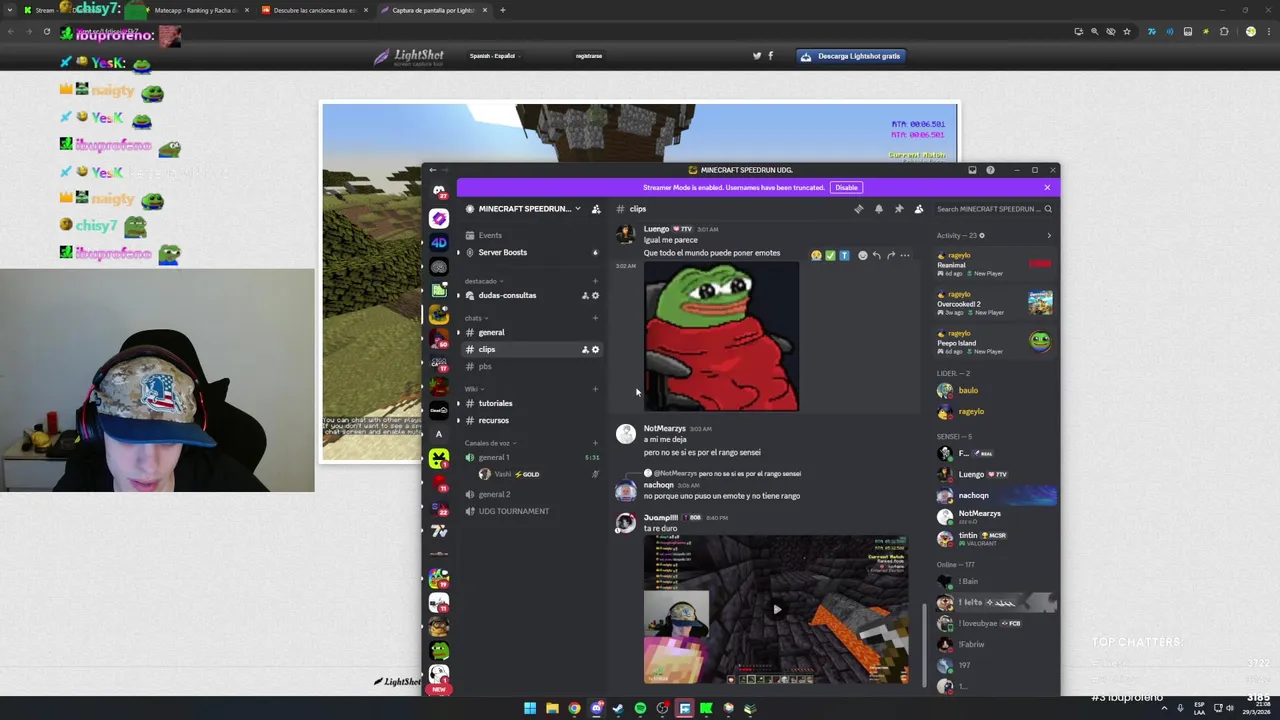The width and height of the screenshot is (1280, 720).
Task: Open the recursos channel
Action: [x=531, y=420]
